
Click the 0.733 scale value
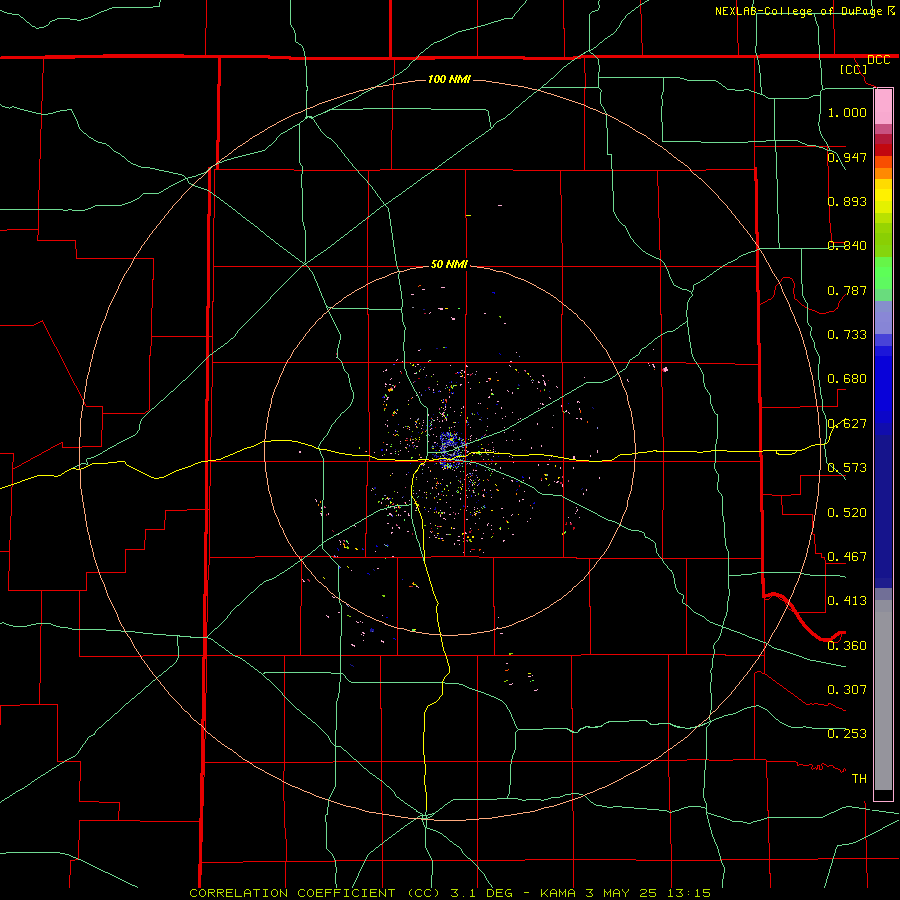847,335
